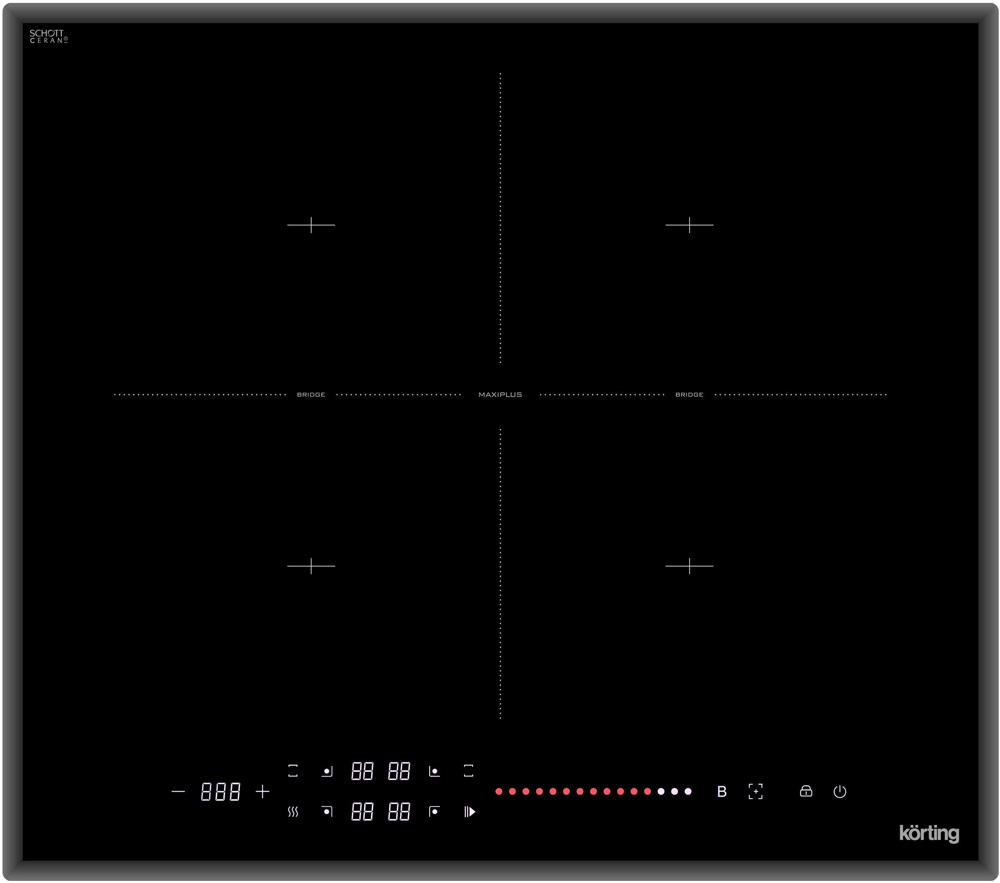The image size is (1000, 883).
Task: Tap the right bridge bracket icon
Action: [x=468, y=771]
